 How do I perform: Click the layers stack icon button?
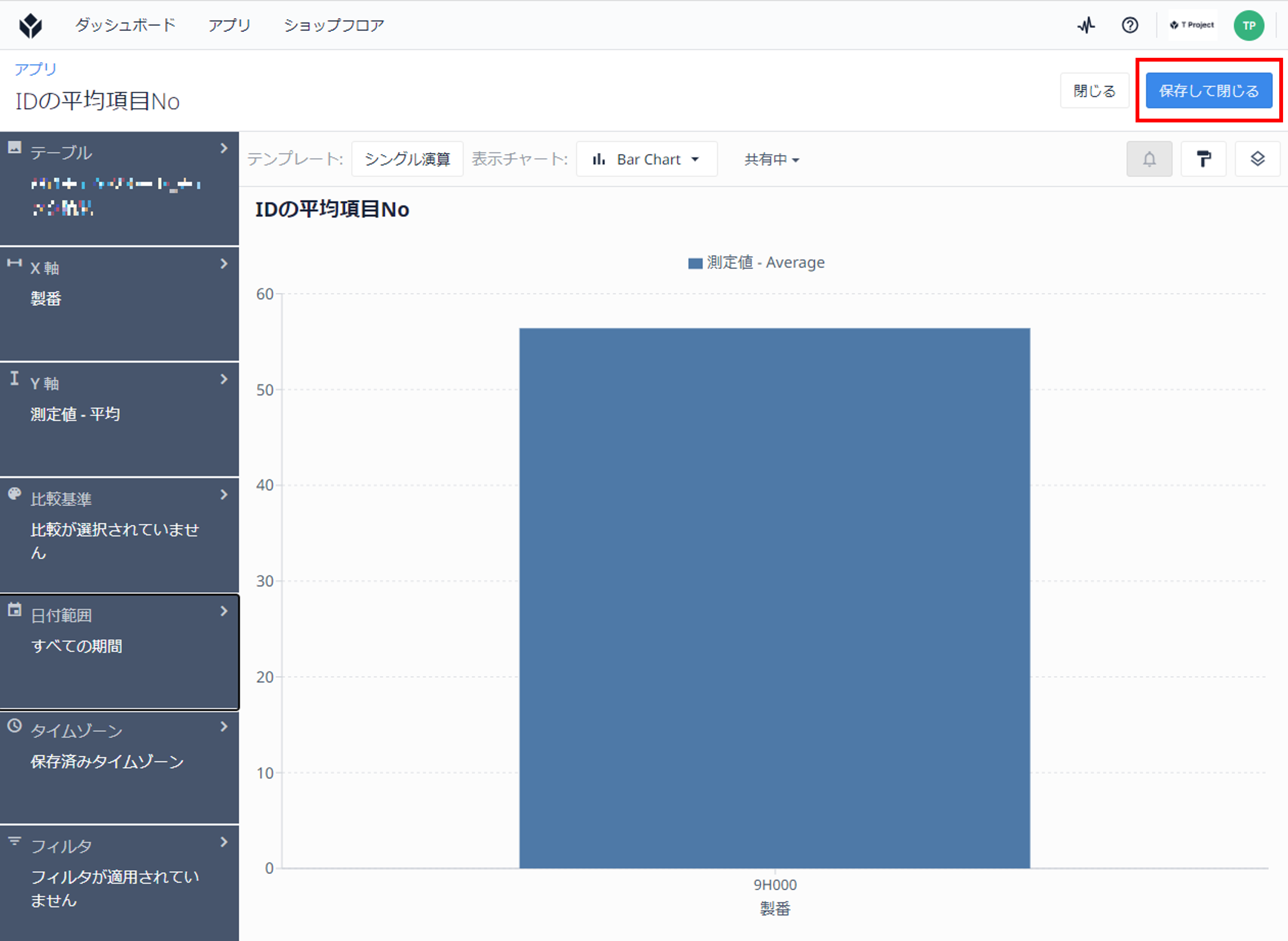pos(1257,159)
